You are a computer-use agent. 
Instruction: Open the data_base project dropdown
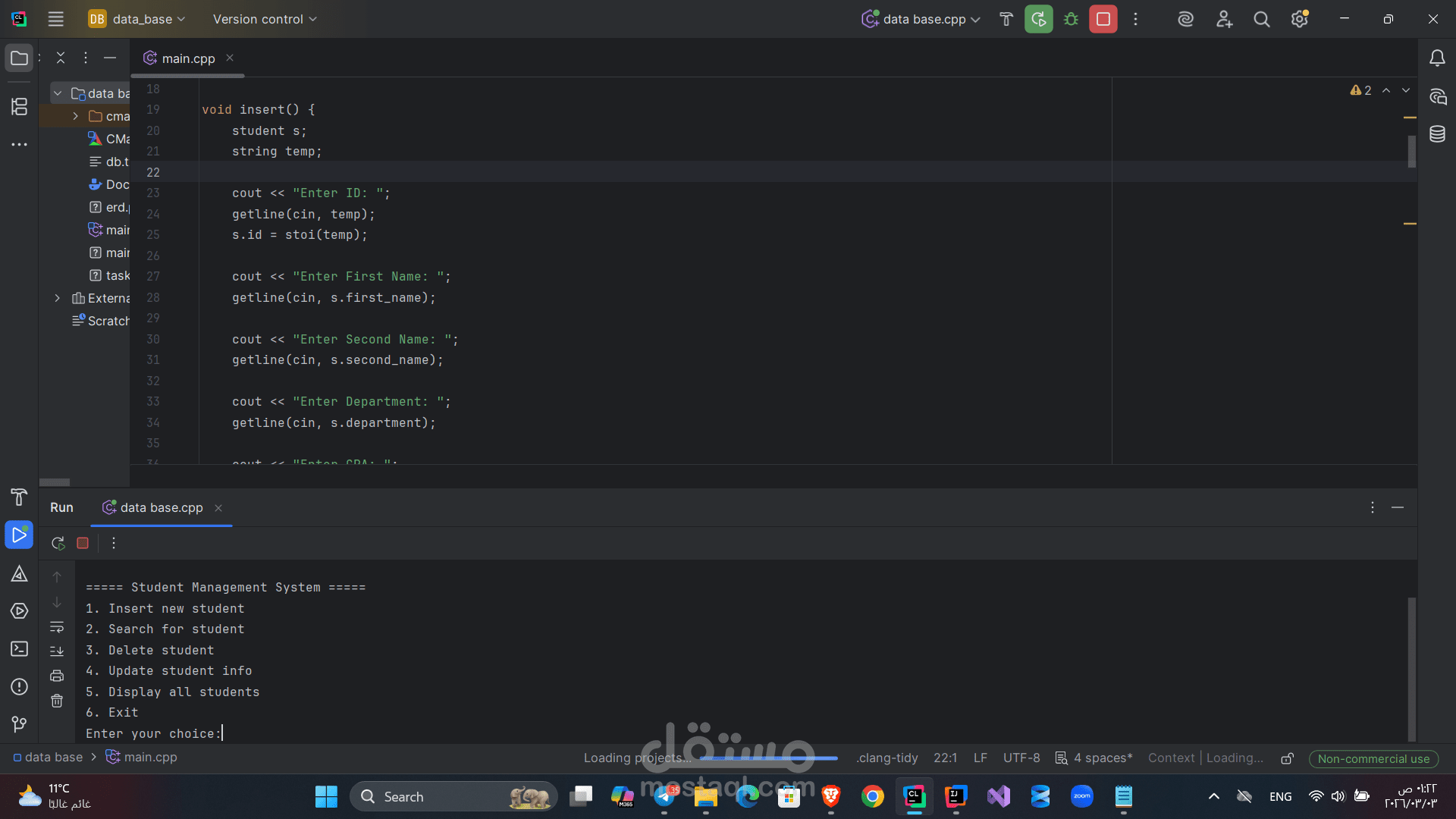(137, 19)
